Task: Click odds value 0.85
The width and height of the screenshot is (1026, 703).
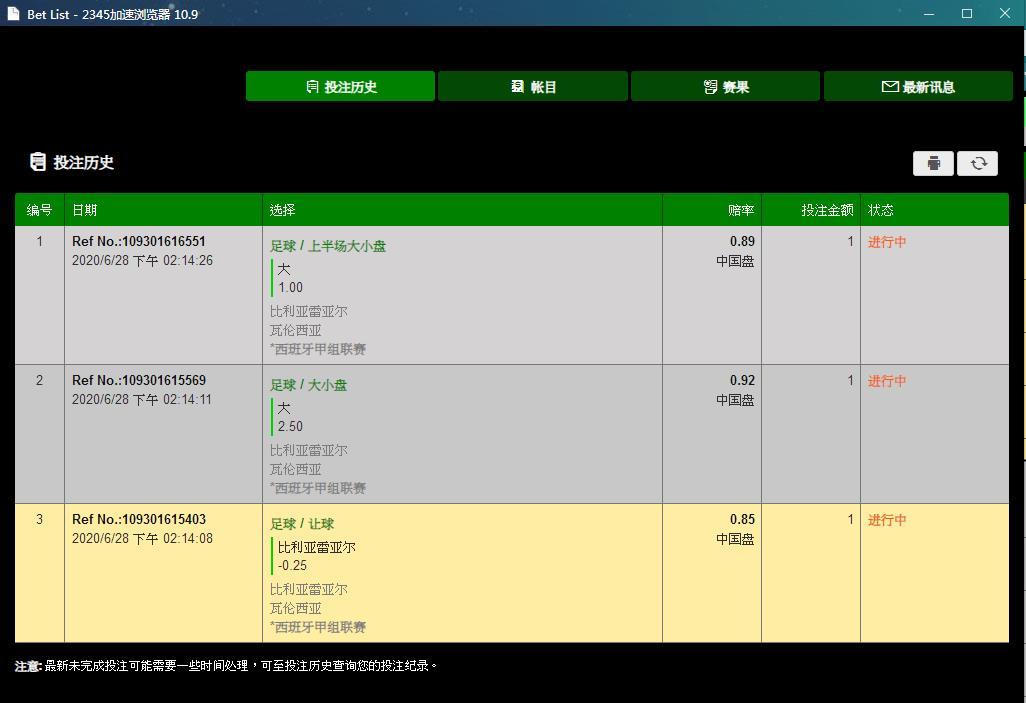Action: [742, 519]
